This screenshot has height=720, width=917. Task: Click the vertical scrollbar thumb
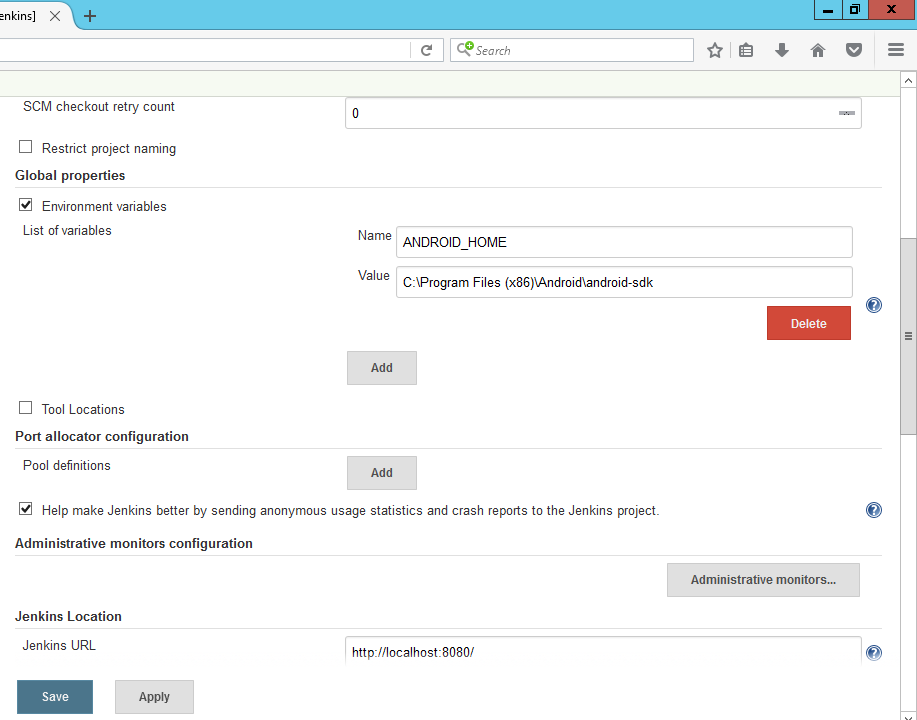click(x=908, y=336)
